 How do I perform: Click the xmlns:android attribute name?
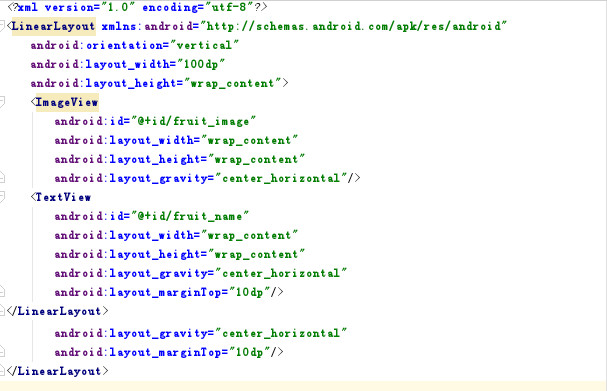pyautogui.click(x=147, y=26)
